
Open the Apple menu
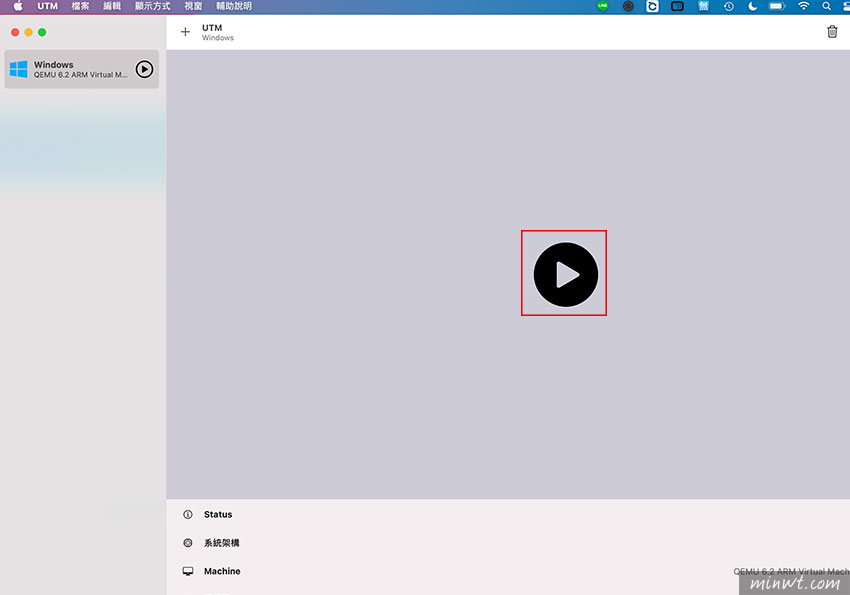pyautogui.click(x=18, y=7)
